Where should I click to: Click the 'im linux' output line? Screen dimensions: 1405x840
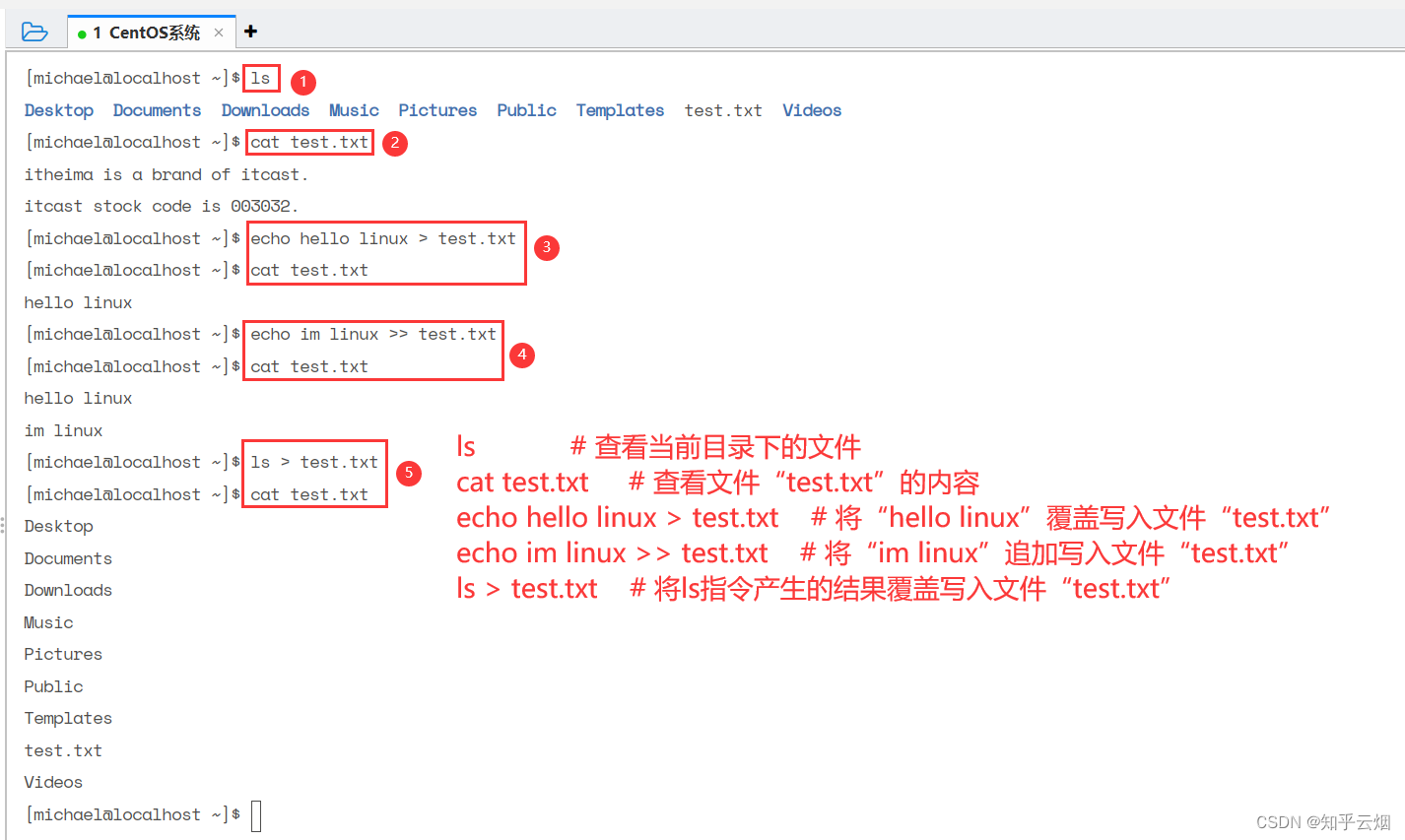[64, 430]
